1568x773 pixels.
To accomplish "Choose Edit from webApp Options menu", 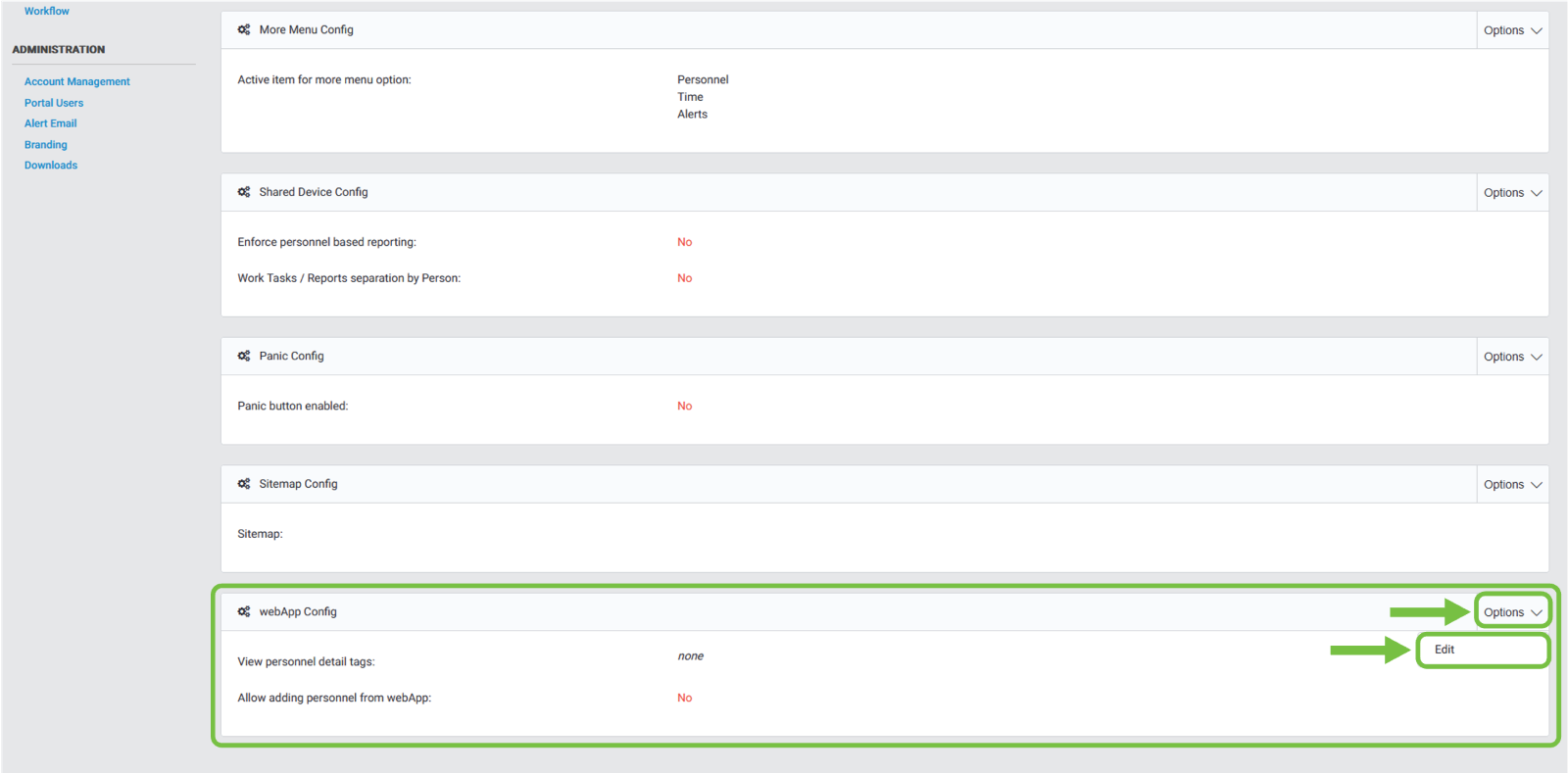I will click(1445, 650).
